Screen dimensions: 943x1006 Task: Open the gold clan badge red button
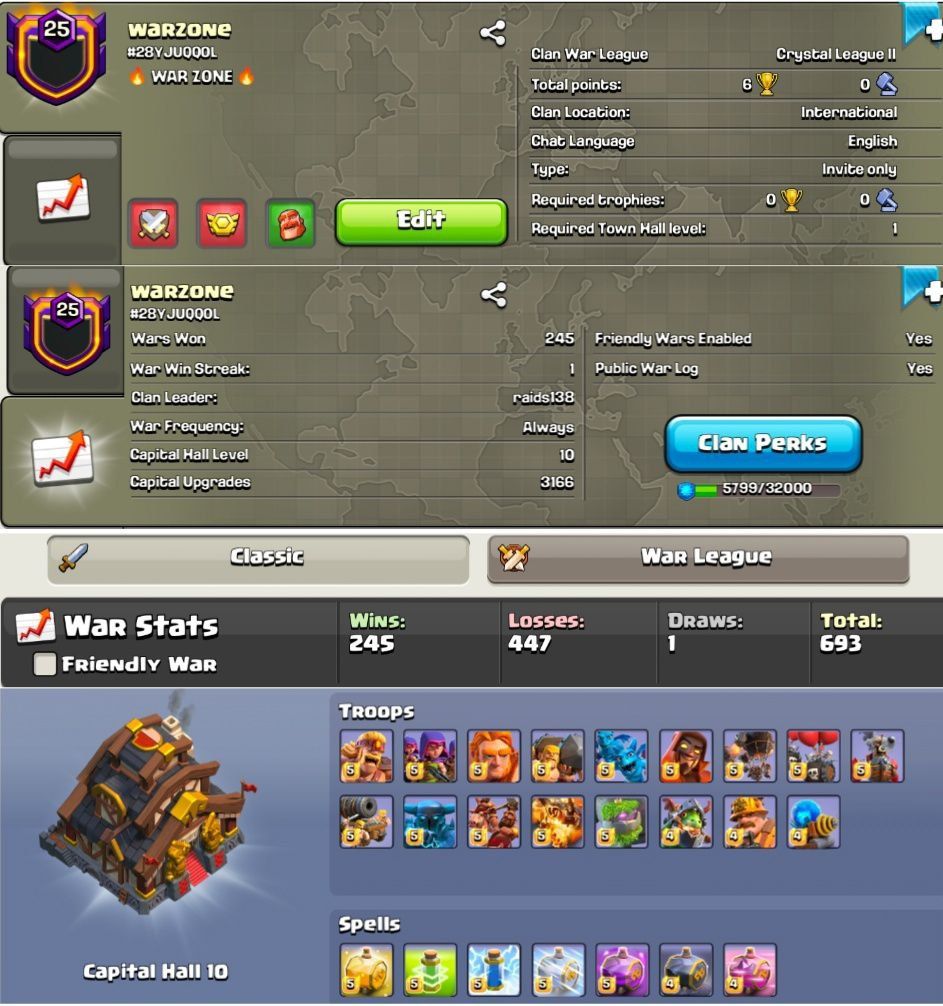[x=222, y=223]
